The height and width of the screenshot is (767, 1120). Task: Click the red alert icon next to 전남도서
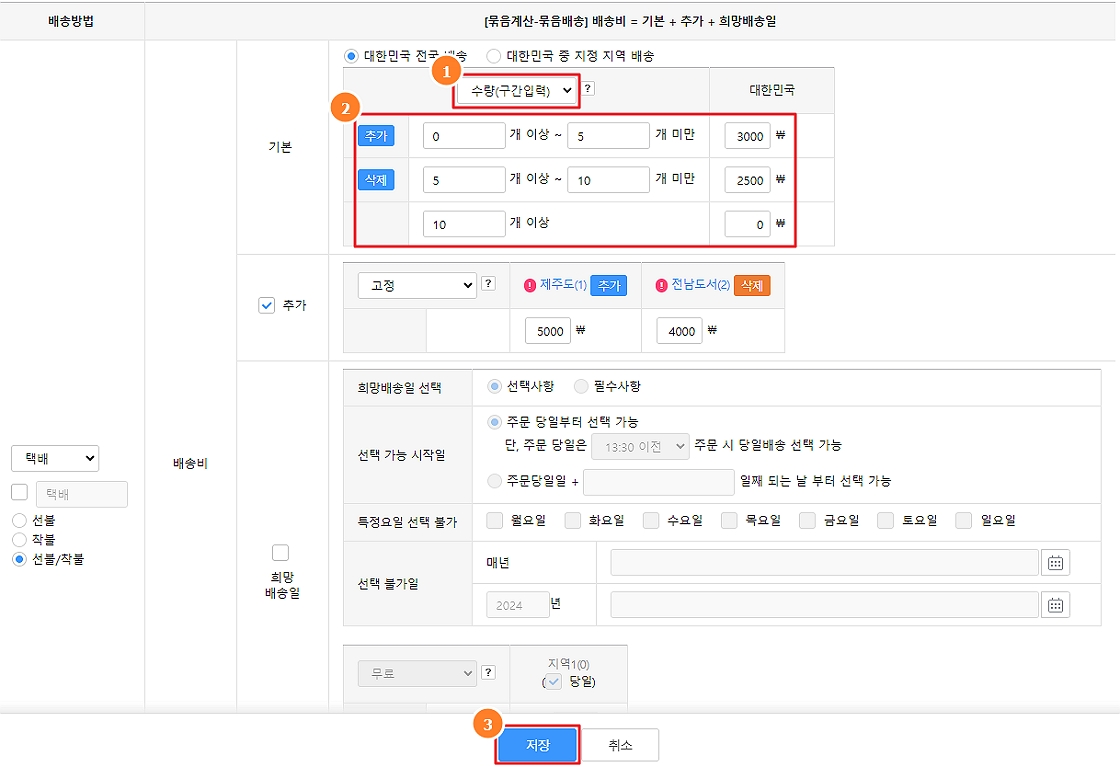[661, 286]
